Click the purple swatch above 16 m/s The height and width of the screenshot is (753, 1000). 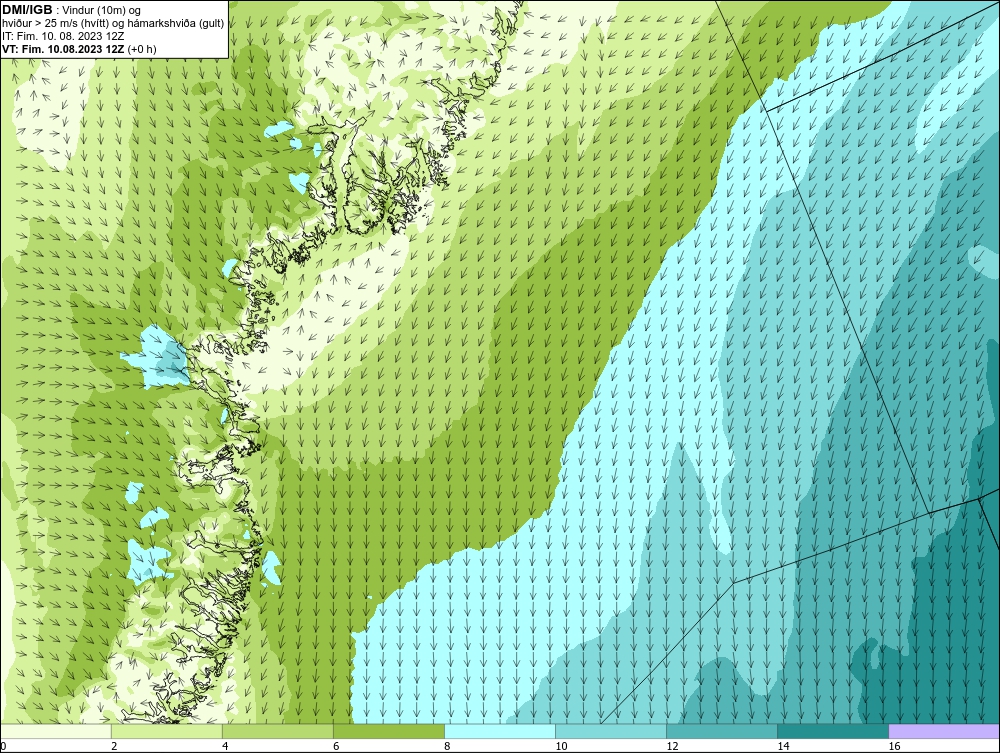coord(944,731)
